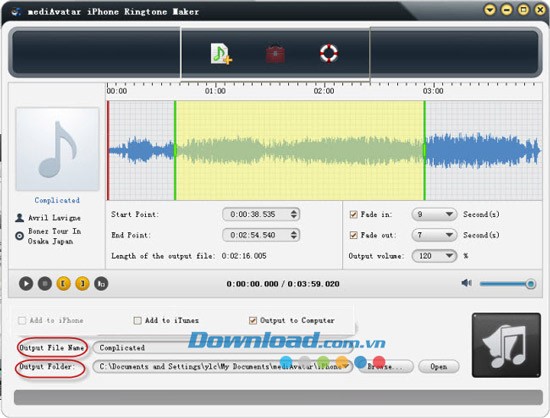Play the audio preview
The height and width of the screenshot is (418, 550).
(26, 283)
